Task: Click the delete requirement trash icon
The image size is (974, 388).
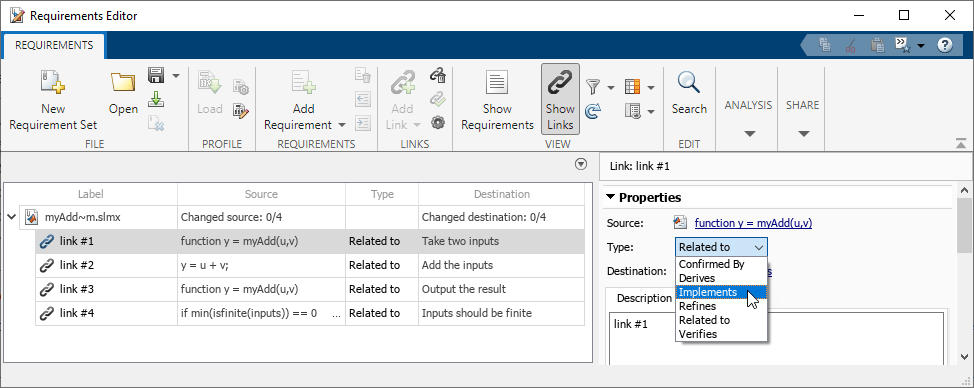Action: (363, 76)
